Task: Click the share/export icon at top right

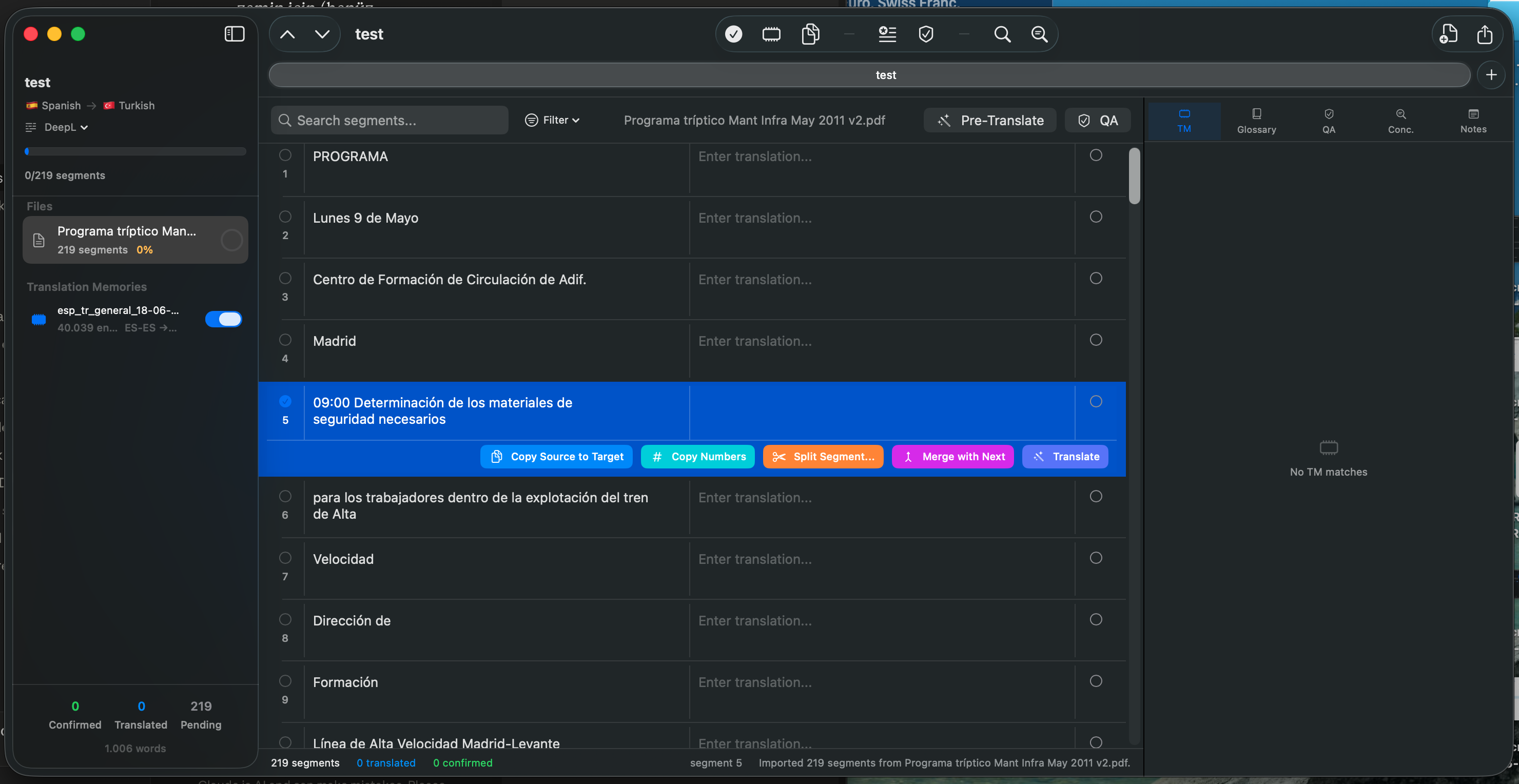Action: (1484, 34)
